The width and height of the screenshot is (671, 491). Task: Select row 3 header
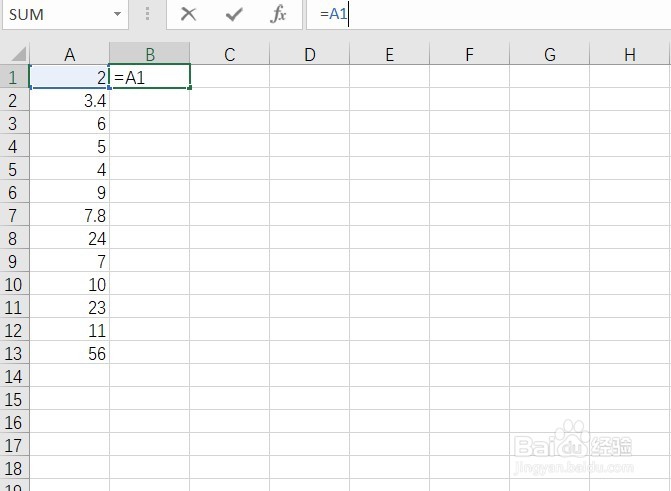14,123
